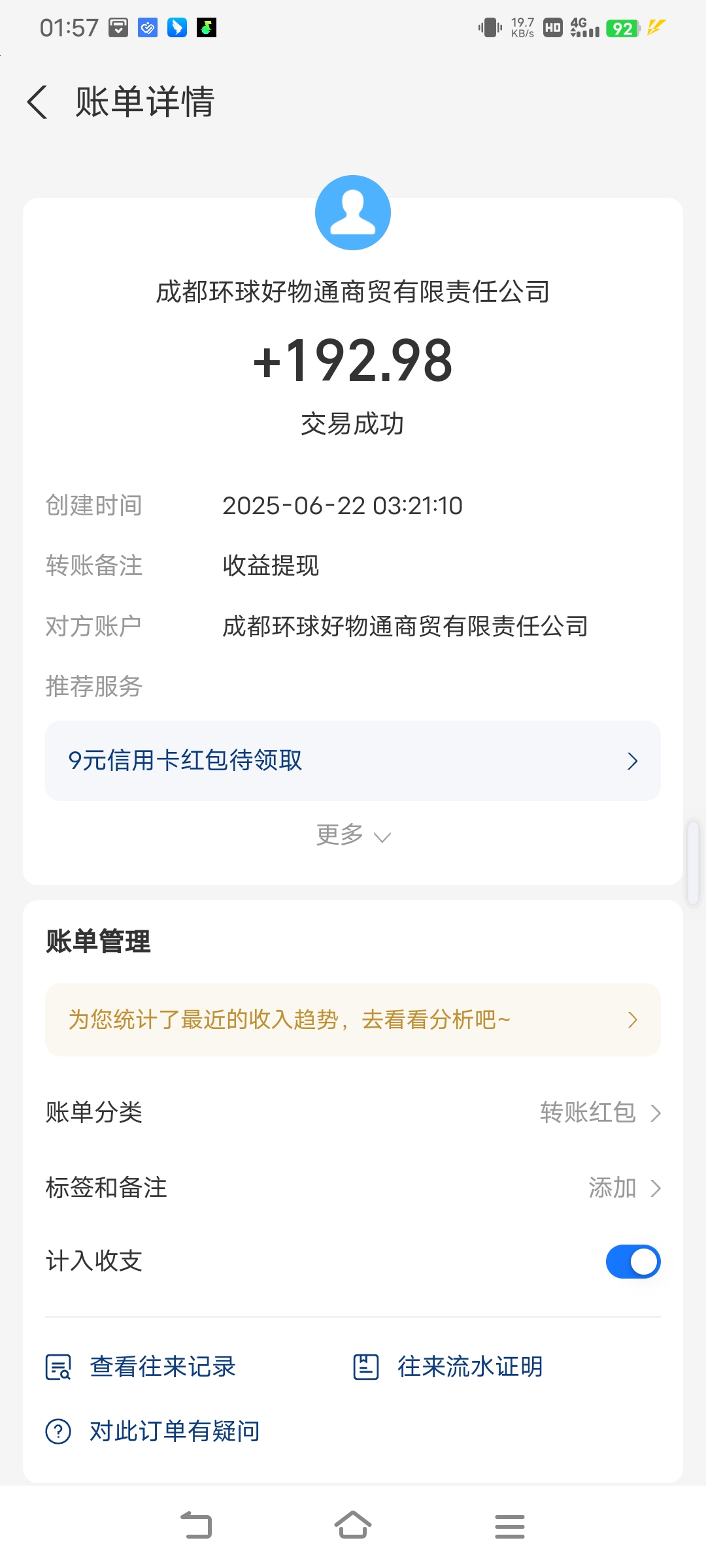Toggle the 计入收支 switch off

click(633, 1261)
